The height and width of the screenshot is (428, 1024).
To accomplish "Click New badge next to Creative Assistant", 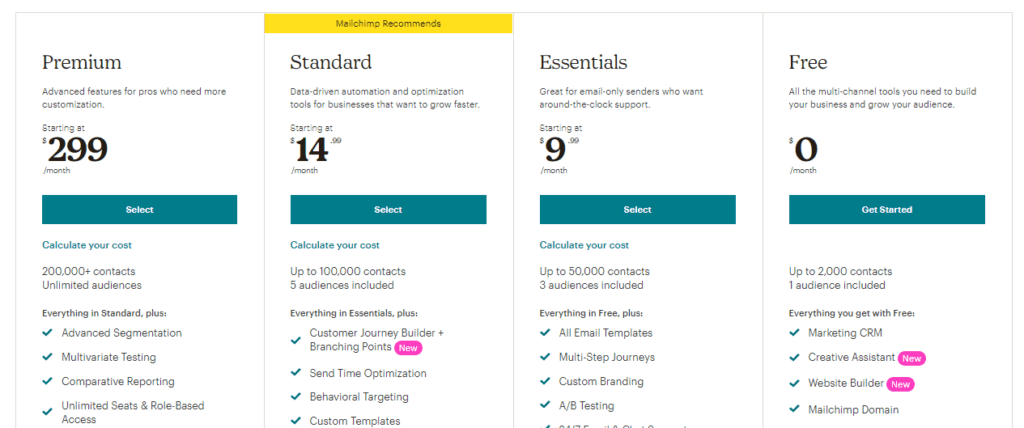I will click(x=912, y=358).
